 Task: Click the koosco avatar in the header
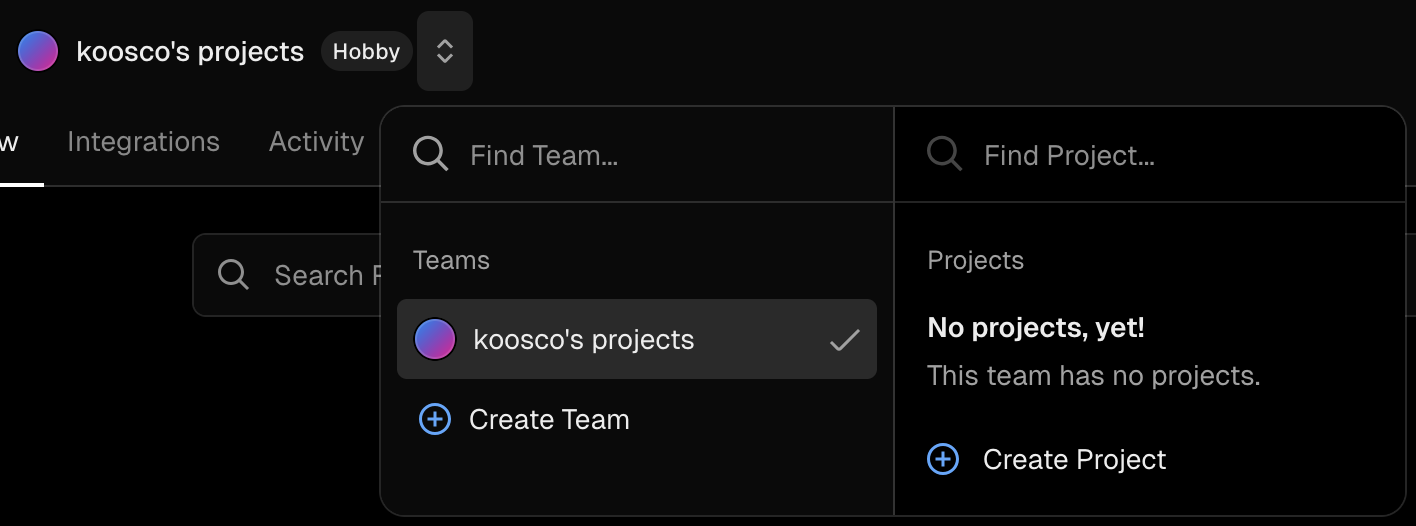tap(38, 51)
